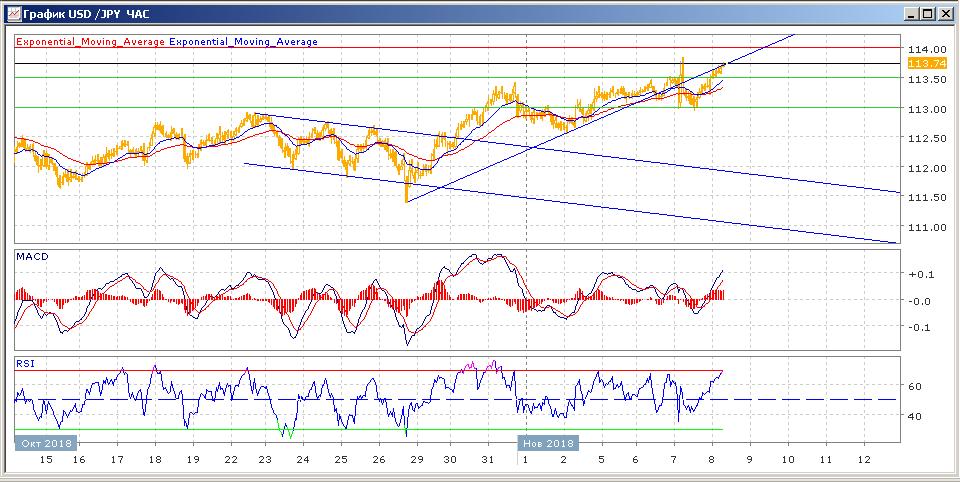Click date 5 on the time axis

click(x=601, y=460)
